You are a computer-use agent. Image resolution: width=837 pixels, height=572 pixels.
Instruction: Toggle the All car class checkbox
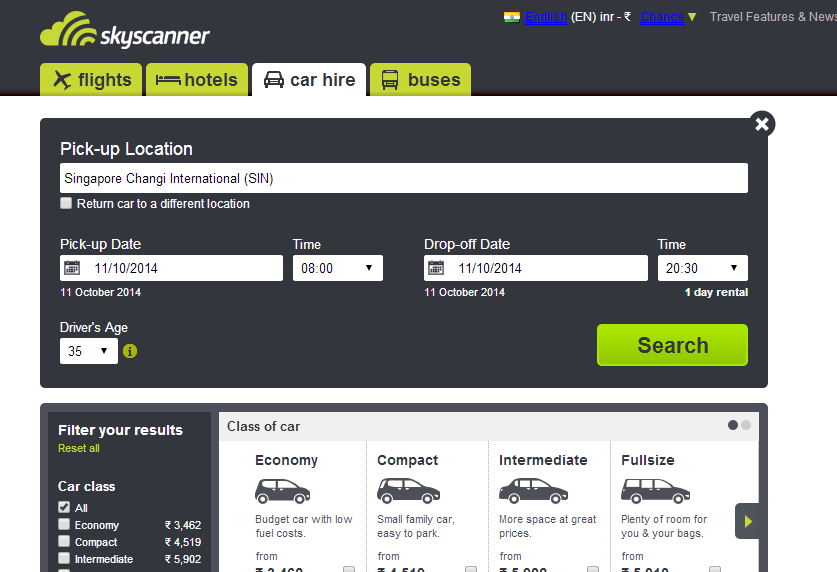[64, 507]
